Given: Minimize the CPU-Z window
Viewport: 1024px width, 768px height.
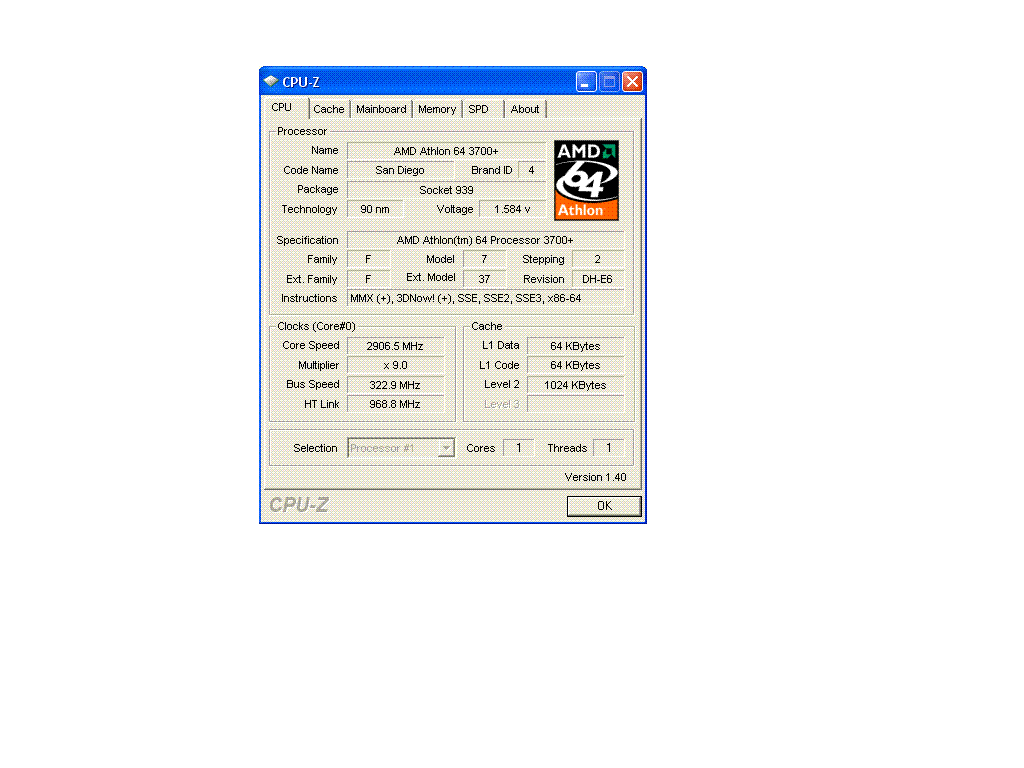Looking at the screenshot, I should tap(586, 82).
